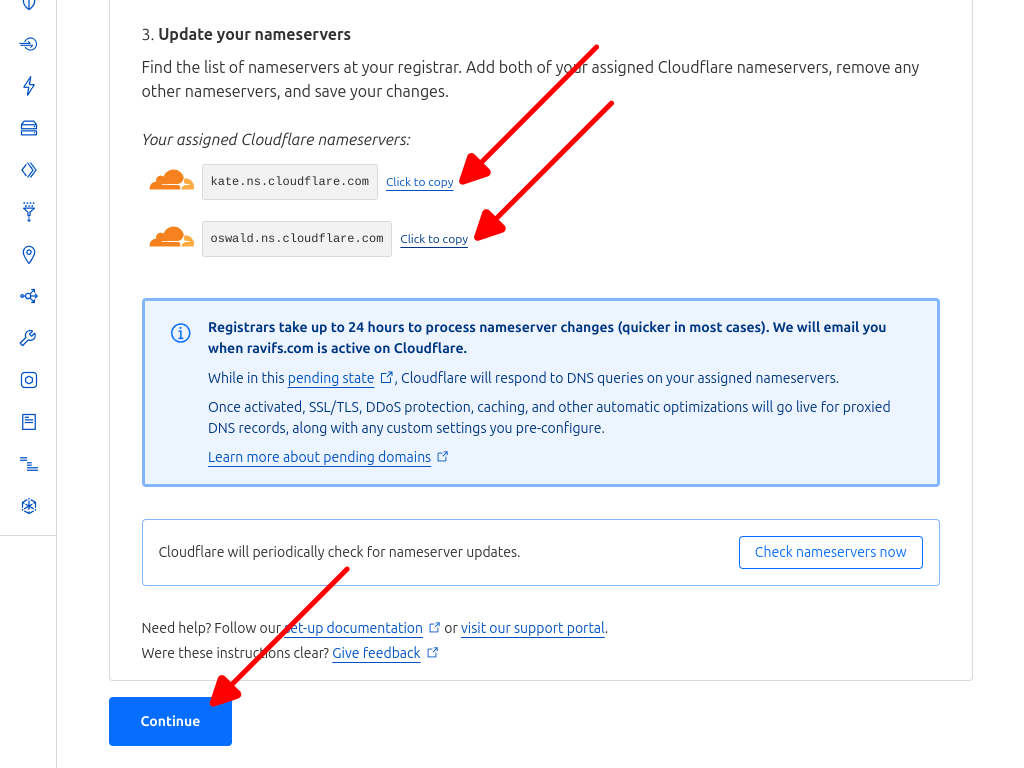Click the info icon in the registrar notice
The width and height of the screenshot is (1024, 768).
click(x=180, y=333)
